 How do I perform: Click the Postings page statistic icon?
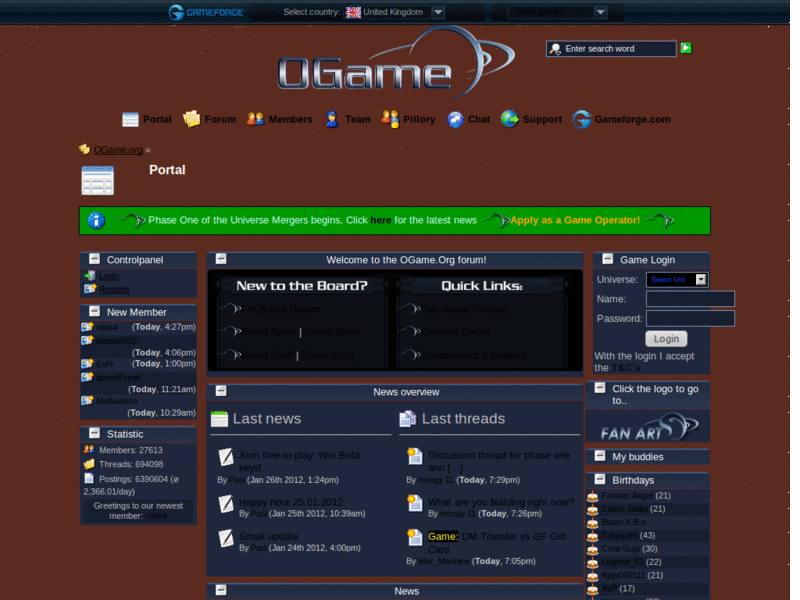click(x=89, y=478)
